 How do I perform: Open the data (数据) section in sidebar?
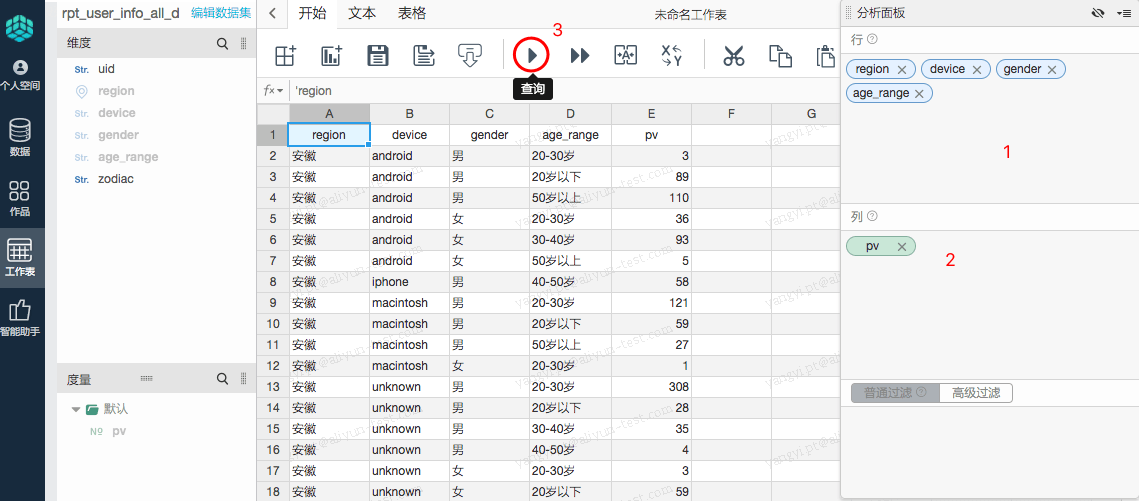click(x=20, y=137)
